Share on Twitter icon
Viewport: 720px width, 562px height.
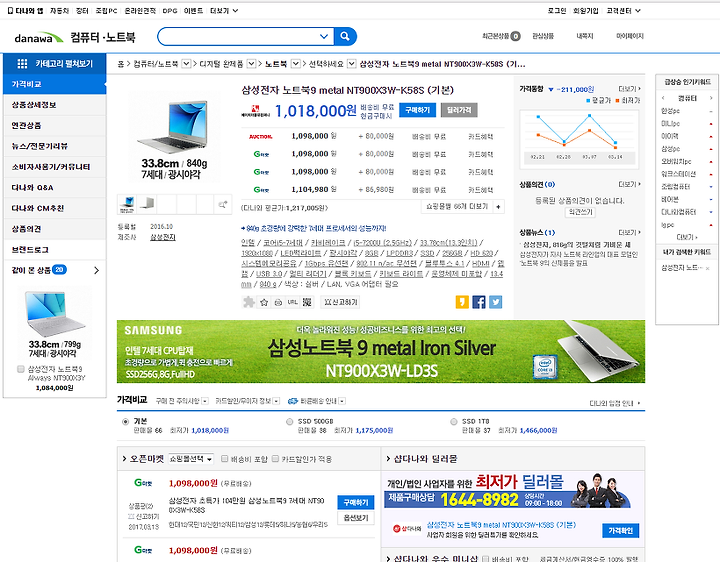click(x=495, y=302)
